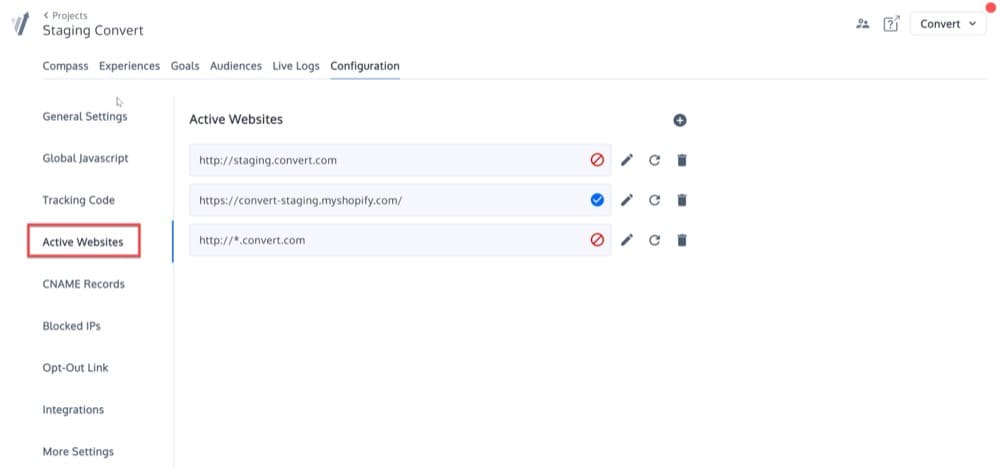
Task: Edit the http://staging.convert.com entry
Action: pos(627,160)
